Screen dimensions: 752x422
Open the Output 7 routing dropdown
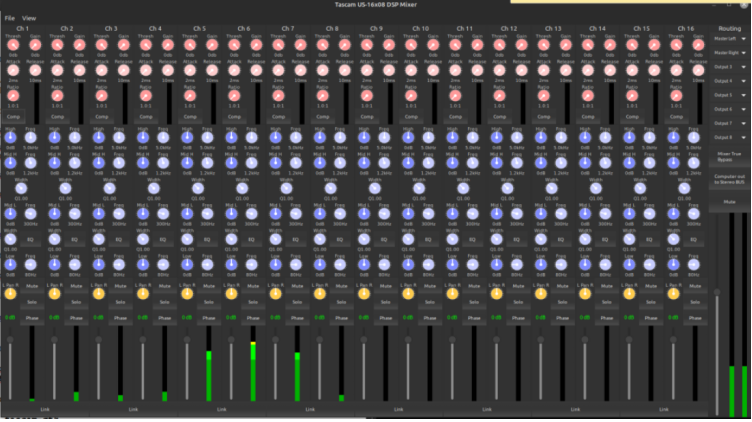729,123
